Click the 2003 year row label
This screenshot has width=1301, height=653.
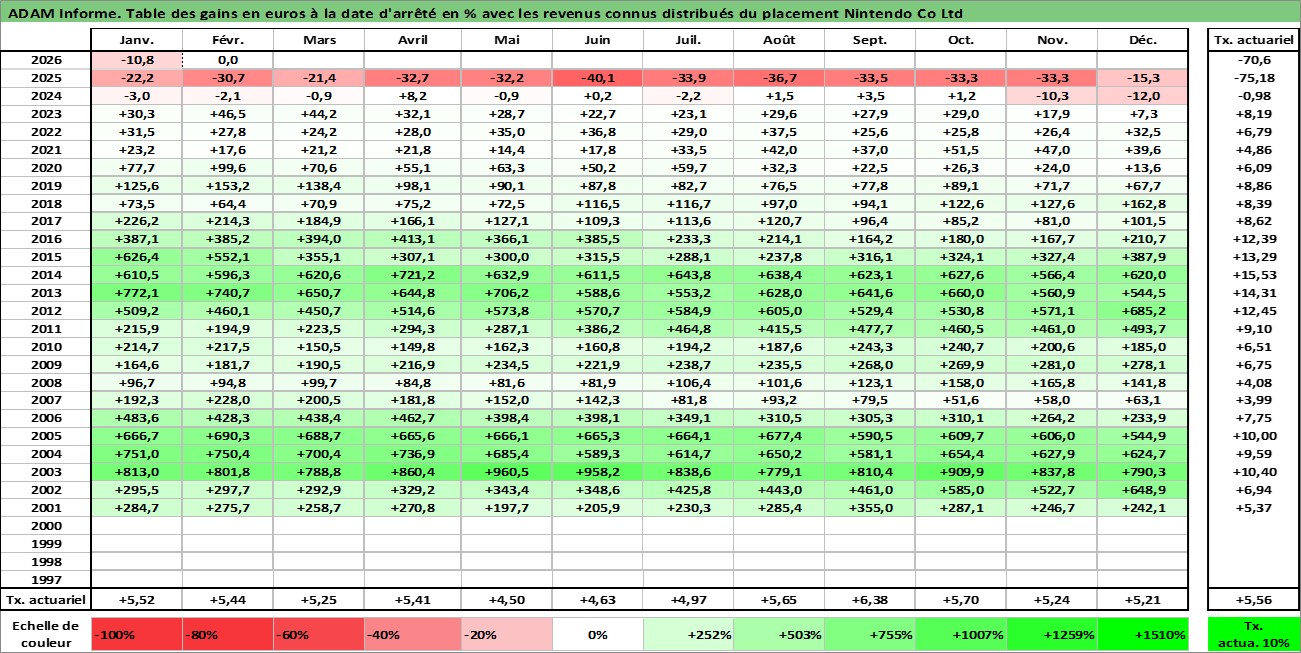(x=46, y=472)
